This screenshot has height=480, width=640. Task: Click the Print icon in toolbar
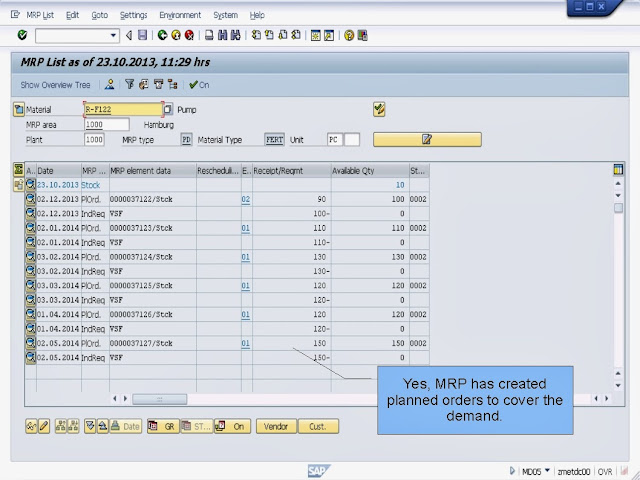[209, 36]
